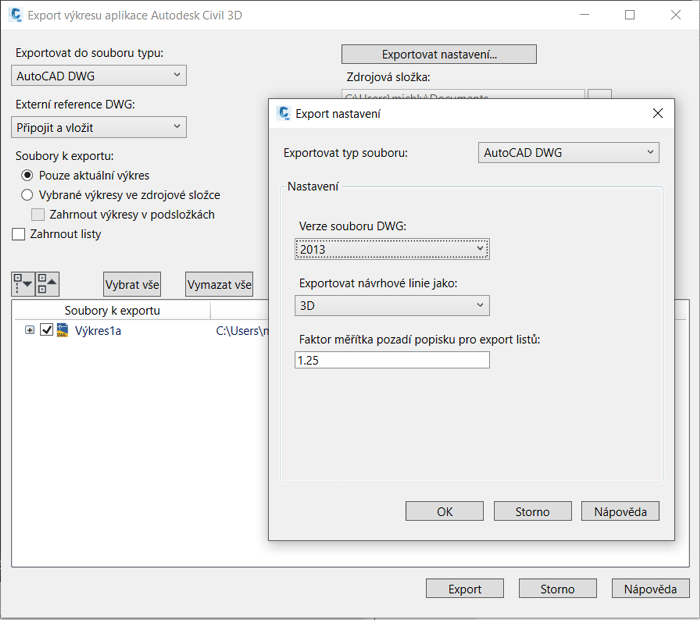
Task: Click the Výkres1a DWG file icon
Action: click(62, 330)
